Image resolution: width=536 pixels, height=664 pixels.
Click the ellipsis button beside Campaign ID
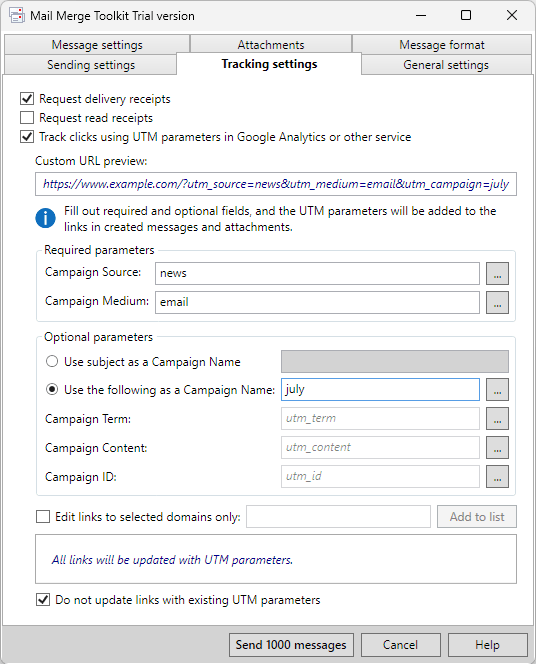tap(497, 476)
